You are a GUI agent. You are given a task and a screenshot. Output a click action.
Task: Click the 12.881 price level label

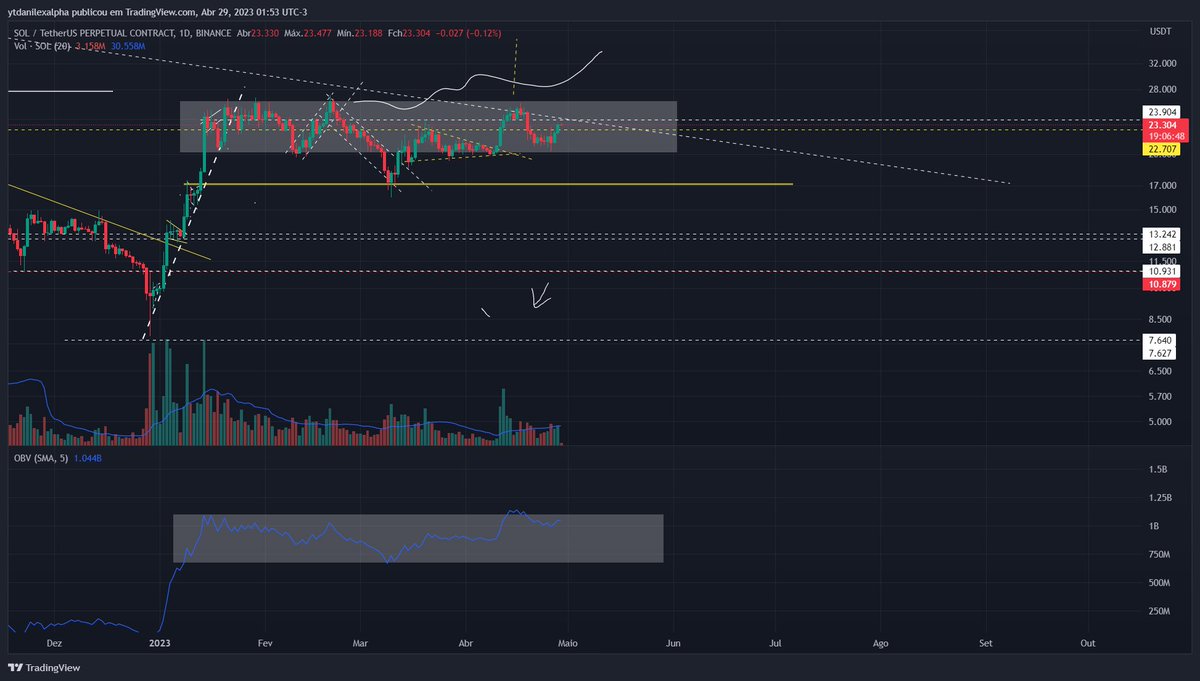tap(1160, 247)
